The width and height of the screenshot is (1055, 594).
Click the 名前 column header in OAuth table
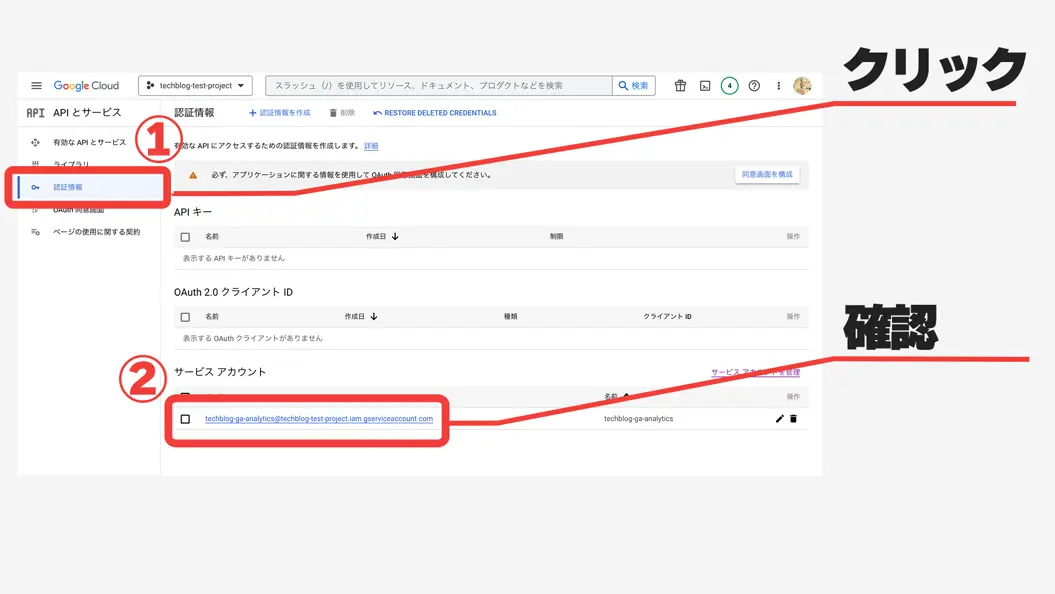tap(212, 316)
